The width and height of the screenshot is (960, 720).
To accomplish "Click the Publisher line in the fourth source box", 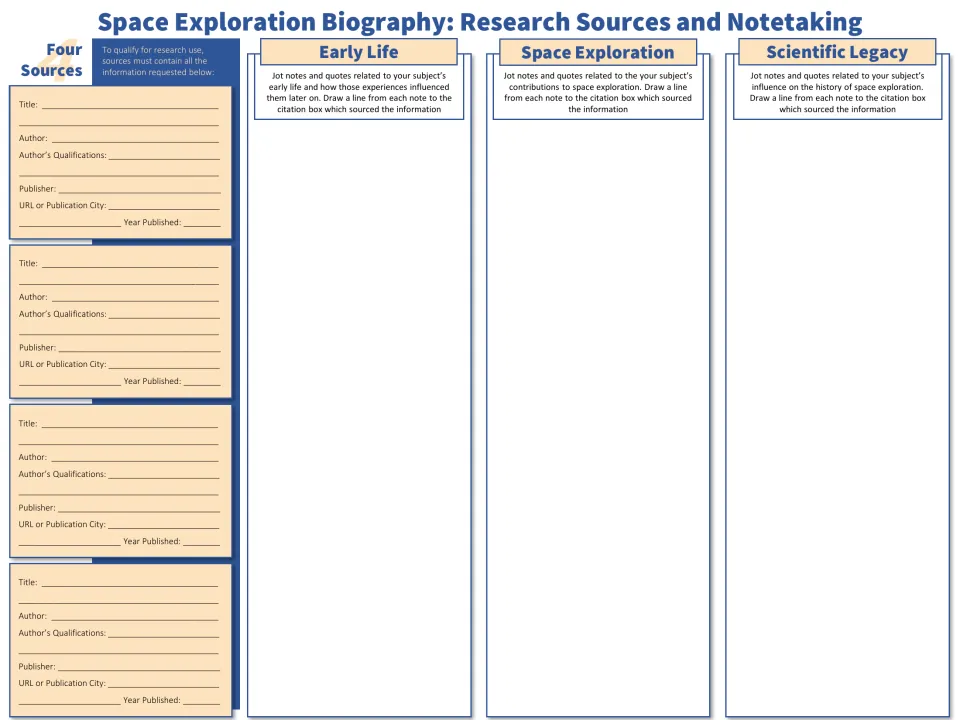I will click(140, 666).
